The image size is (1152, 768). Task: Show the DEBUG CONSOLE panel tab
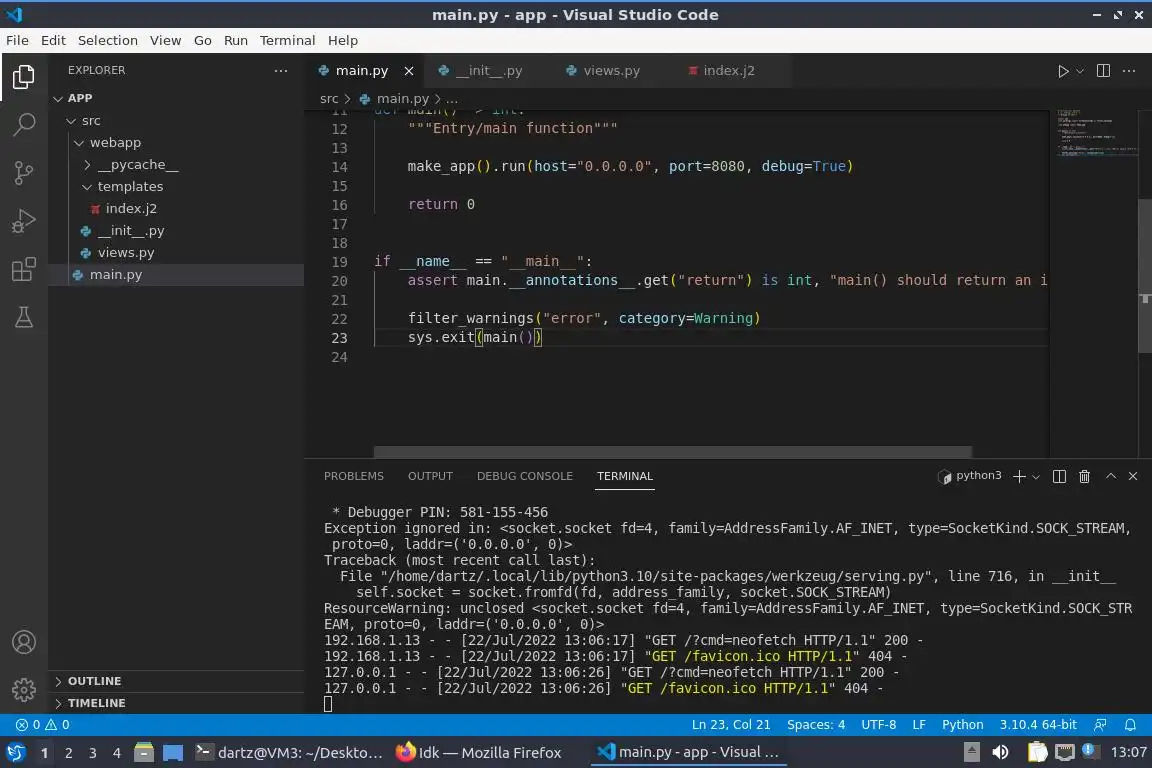[x=525, y=476]
